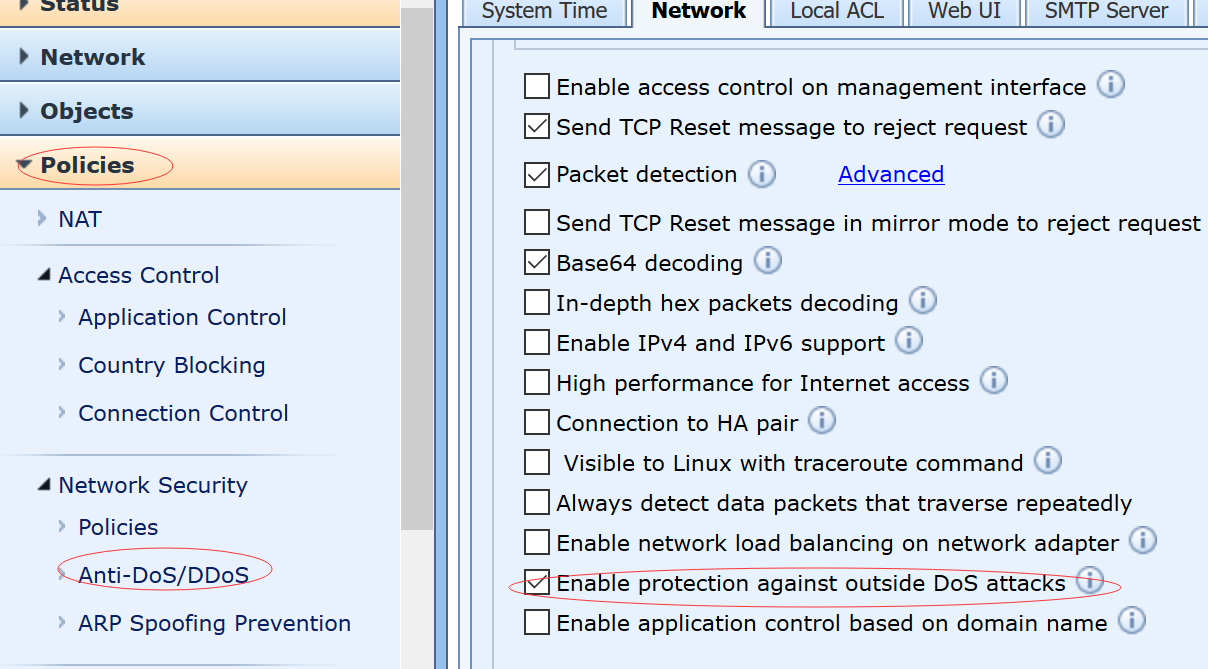This screenshot has height=669, width=1208.
Task: Open info icon for outside DoS attacks protection
Action: (x=1090, y=581)
